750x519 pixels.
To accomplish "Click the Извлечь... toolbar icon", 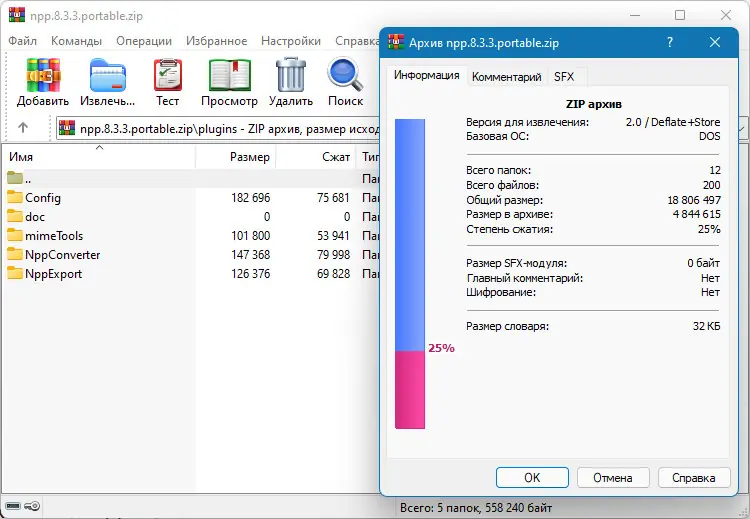I will (108, 75).
